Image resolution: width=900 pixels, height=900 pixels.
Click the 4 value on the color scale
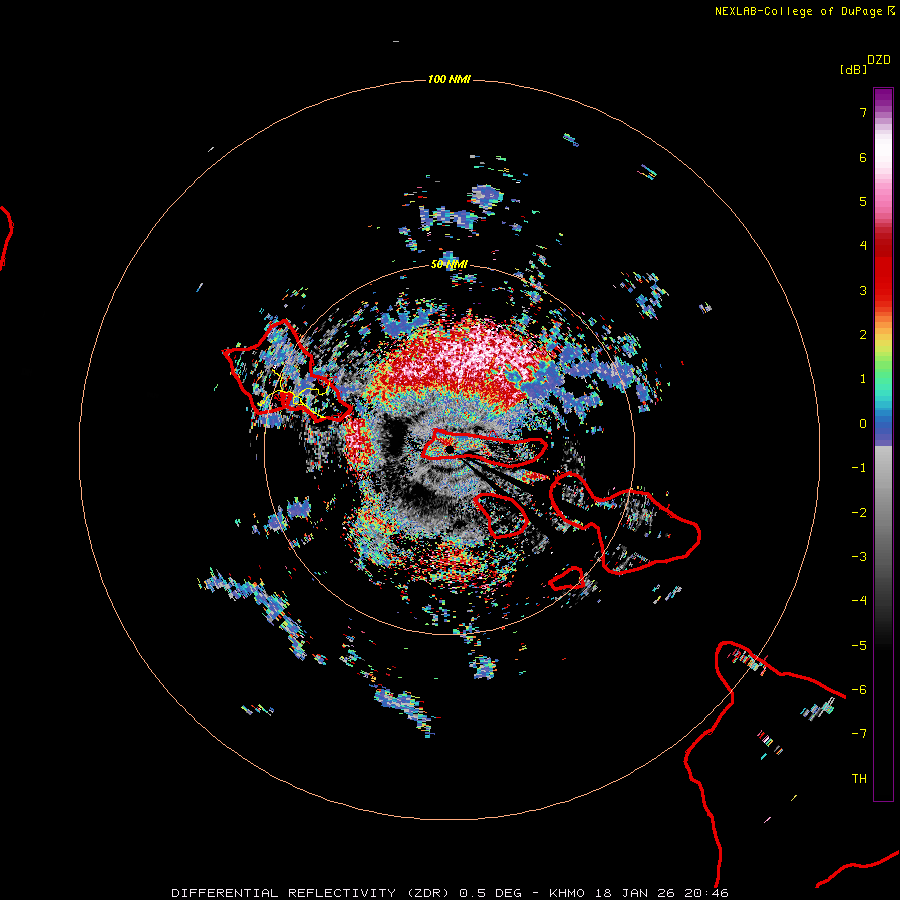point(863,246)
